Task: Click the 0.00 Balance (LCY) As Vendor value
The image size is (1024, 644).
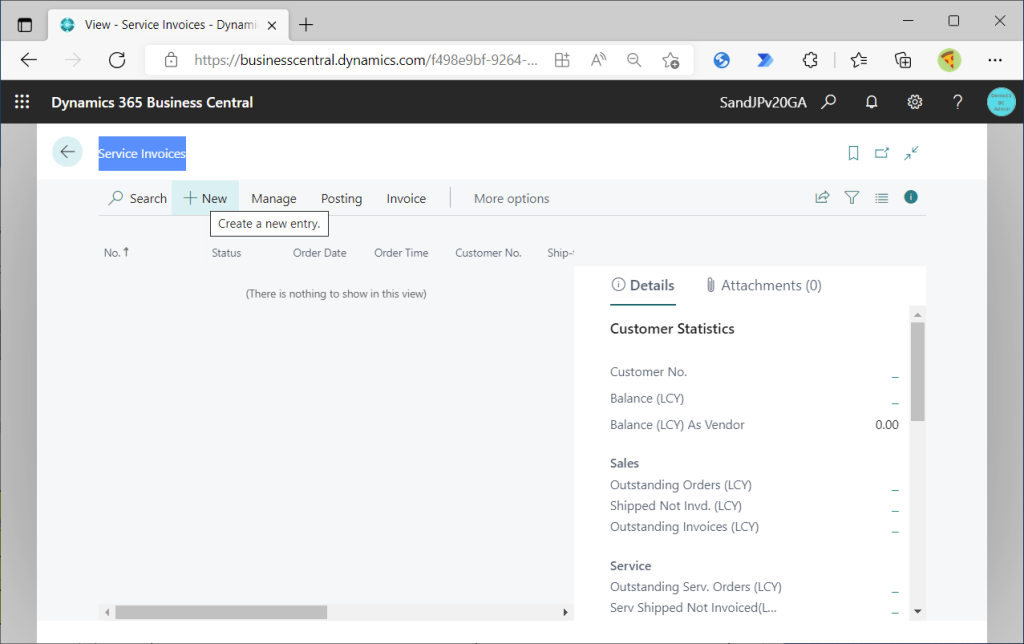Action: 887,425
